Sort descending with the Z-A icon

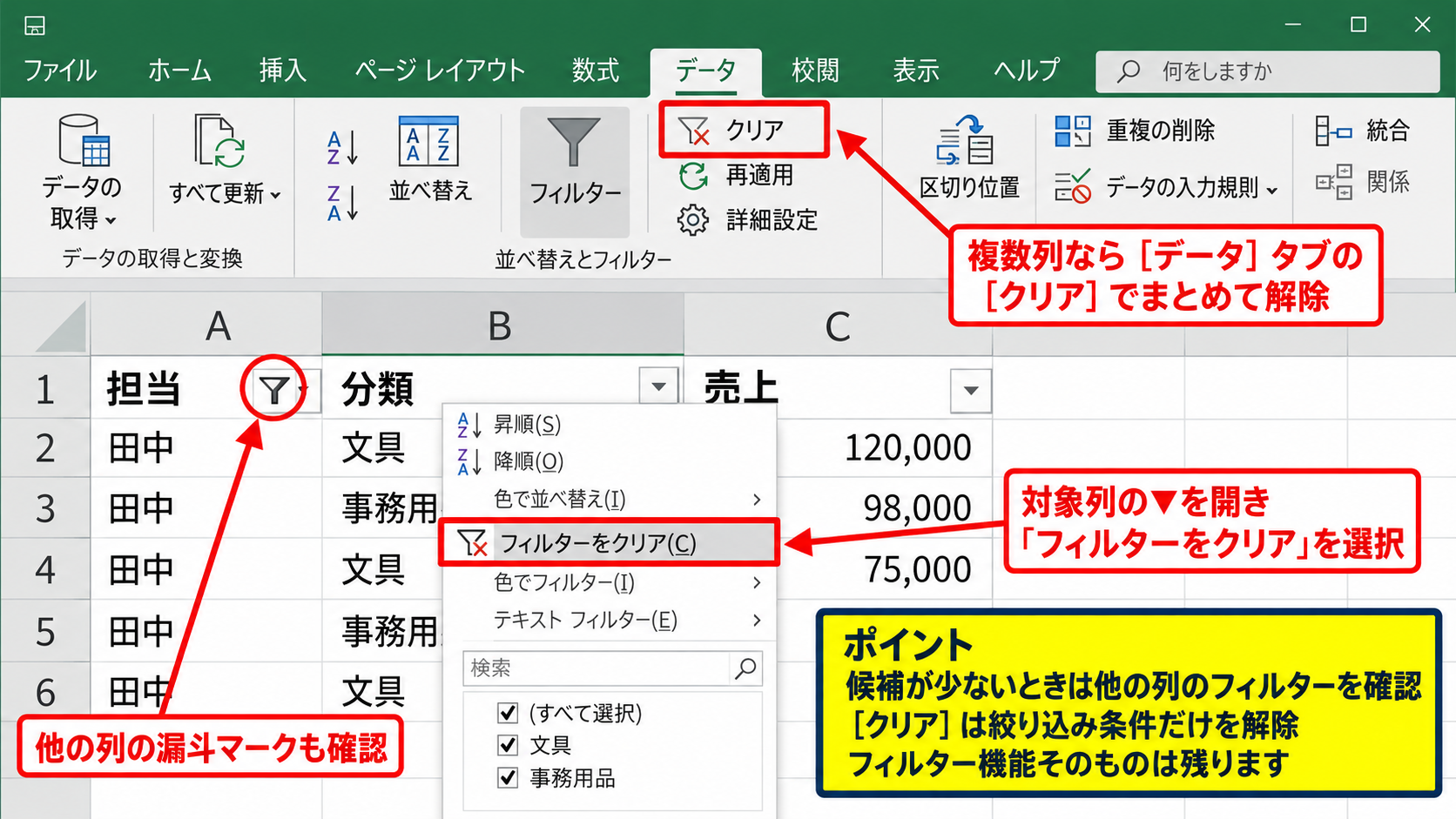pyautogui.click(x=342, y=203)
